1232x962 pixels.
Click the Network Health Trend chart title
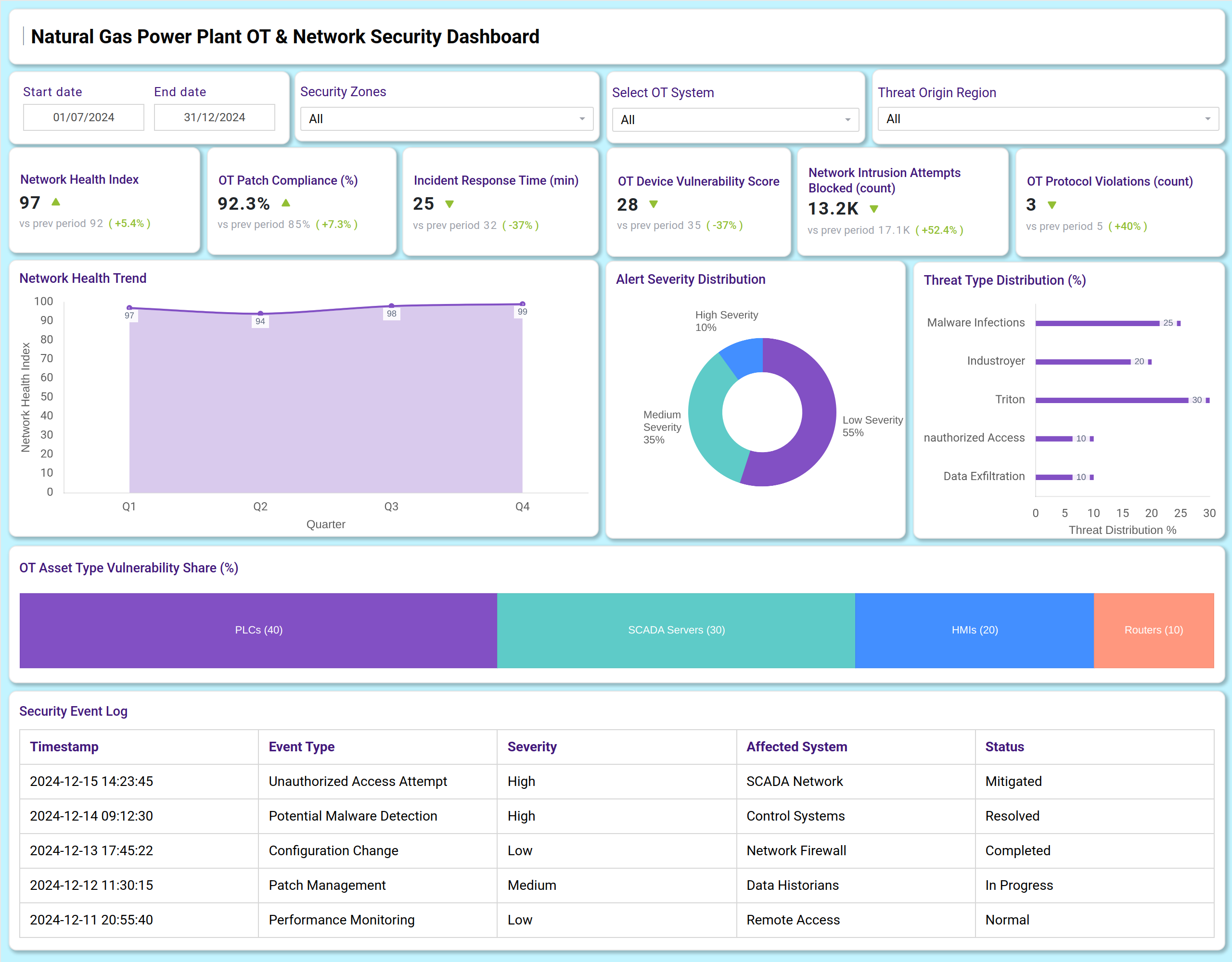tap(83, 278)
